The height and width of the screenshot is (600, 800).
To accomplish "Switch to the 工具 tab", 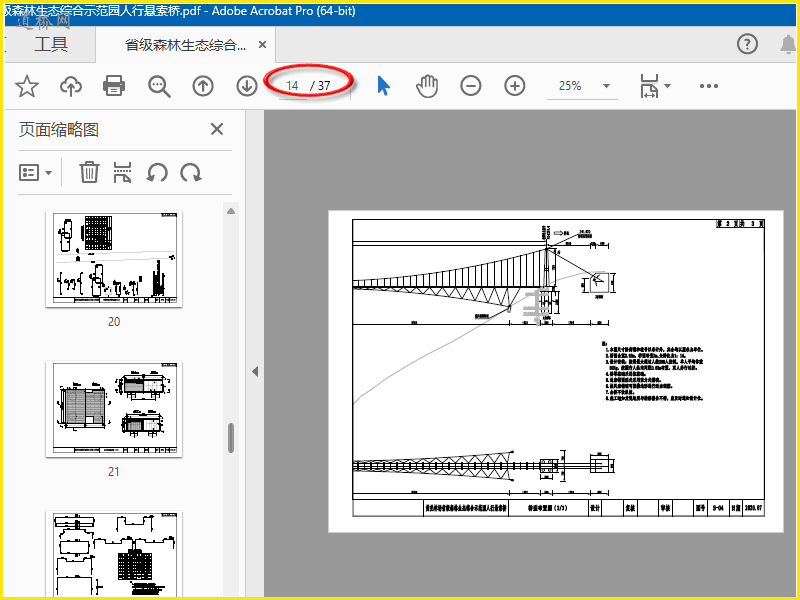I will tap(51, 44).
